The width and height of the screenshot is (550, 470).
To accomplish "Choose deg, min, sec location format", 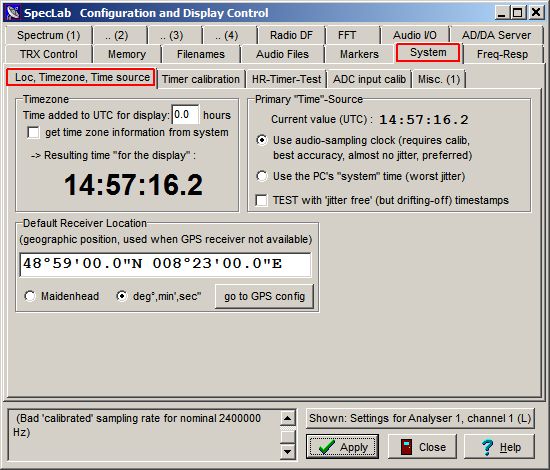I will (x=121, y=296).
